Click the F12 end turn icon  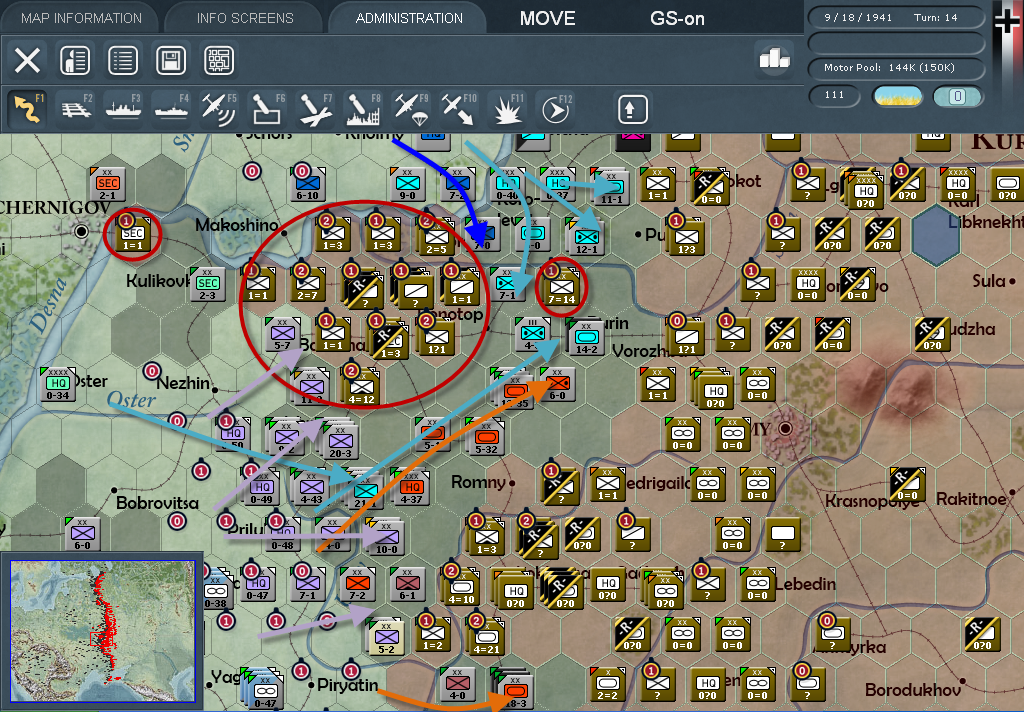tap(555, 109)
